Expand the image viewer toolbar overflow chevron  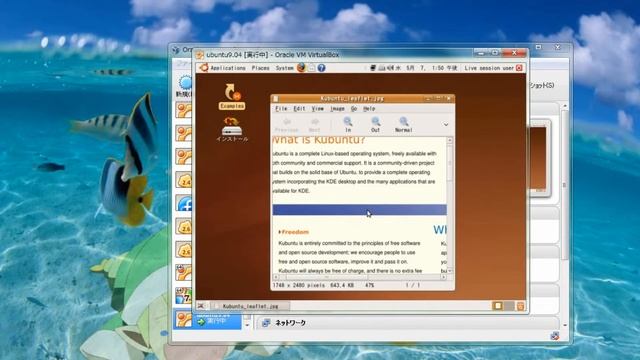tap(446, 124)
